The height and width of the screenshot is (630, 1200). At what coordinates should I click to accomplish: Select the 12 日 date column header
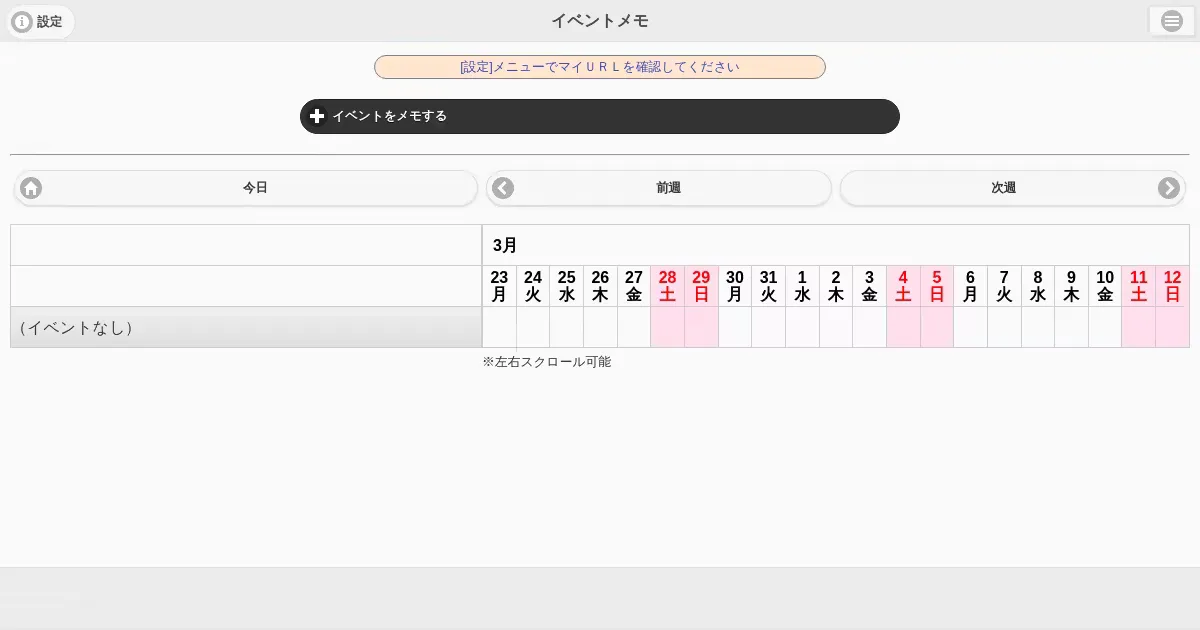point(1172,286)
